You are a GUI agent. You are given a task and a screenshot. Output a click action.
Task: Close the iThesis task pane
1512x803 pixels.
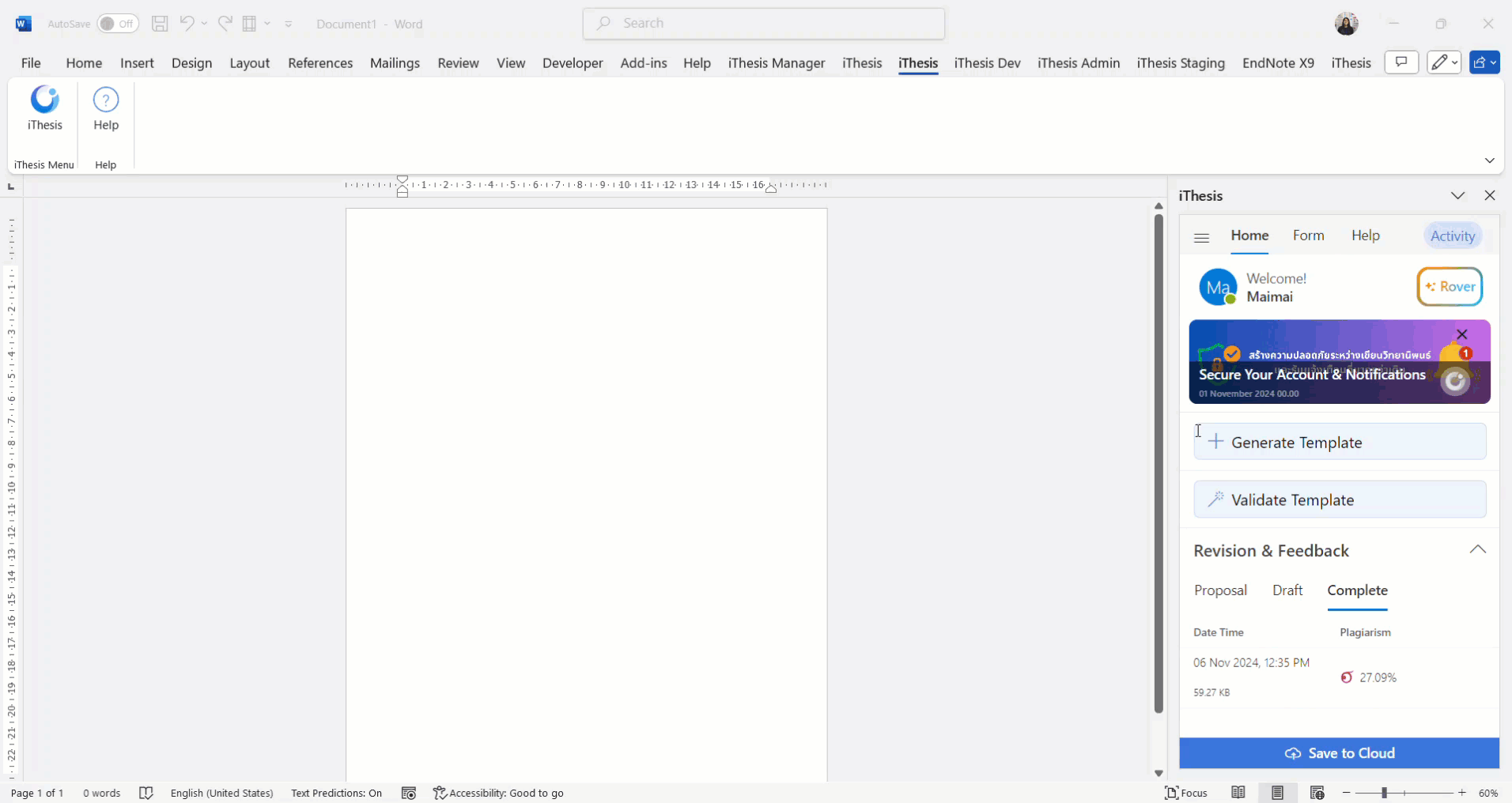click(1490, 195)
